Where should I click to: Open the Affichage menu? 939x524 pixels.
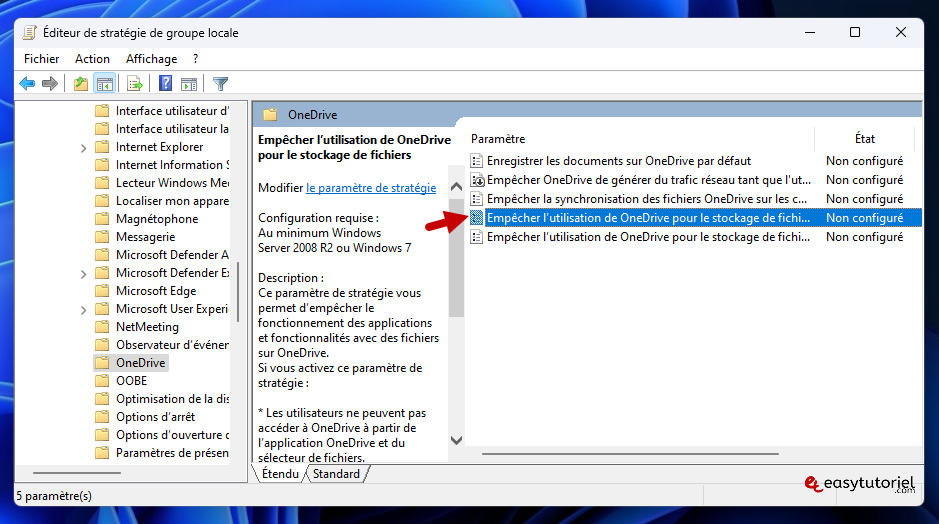coord(152,59)
